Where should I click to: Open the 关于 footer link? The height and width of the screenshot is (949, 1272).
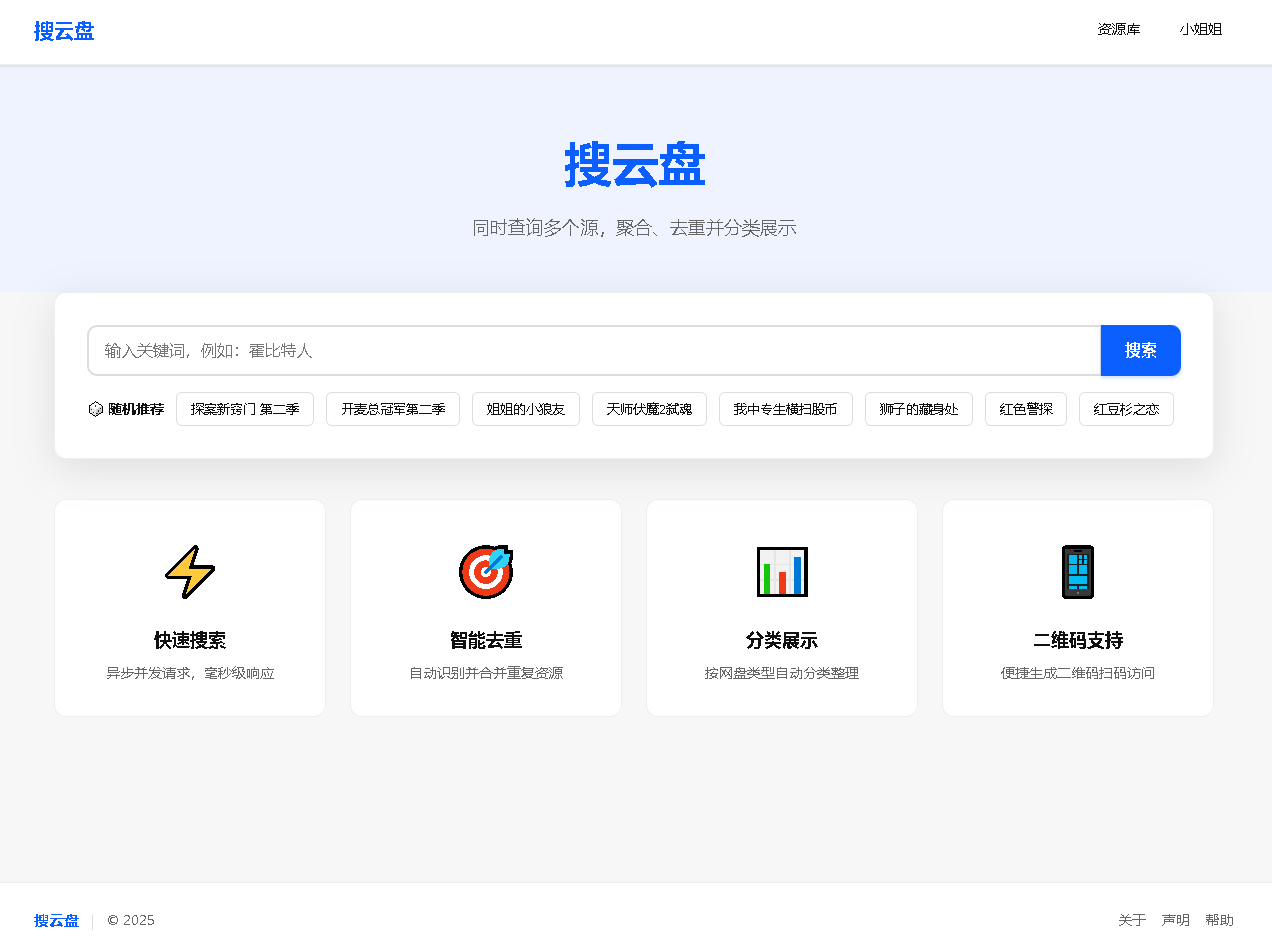click(x=1132, y=920)
